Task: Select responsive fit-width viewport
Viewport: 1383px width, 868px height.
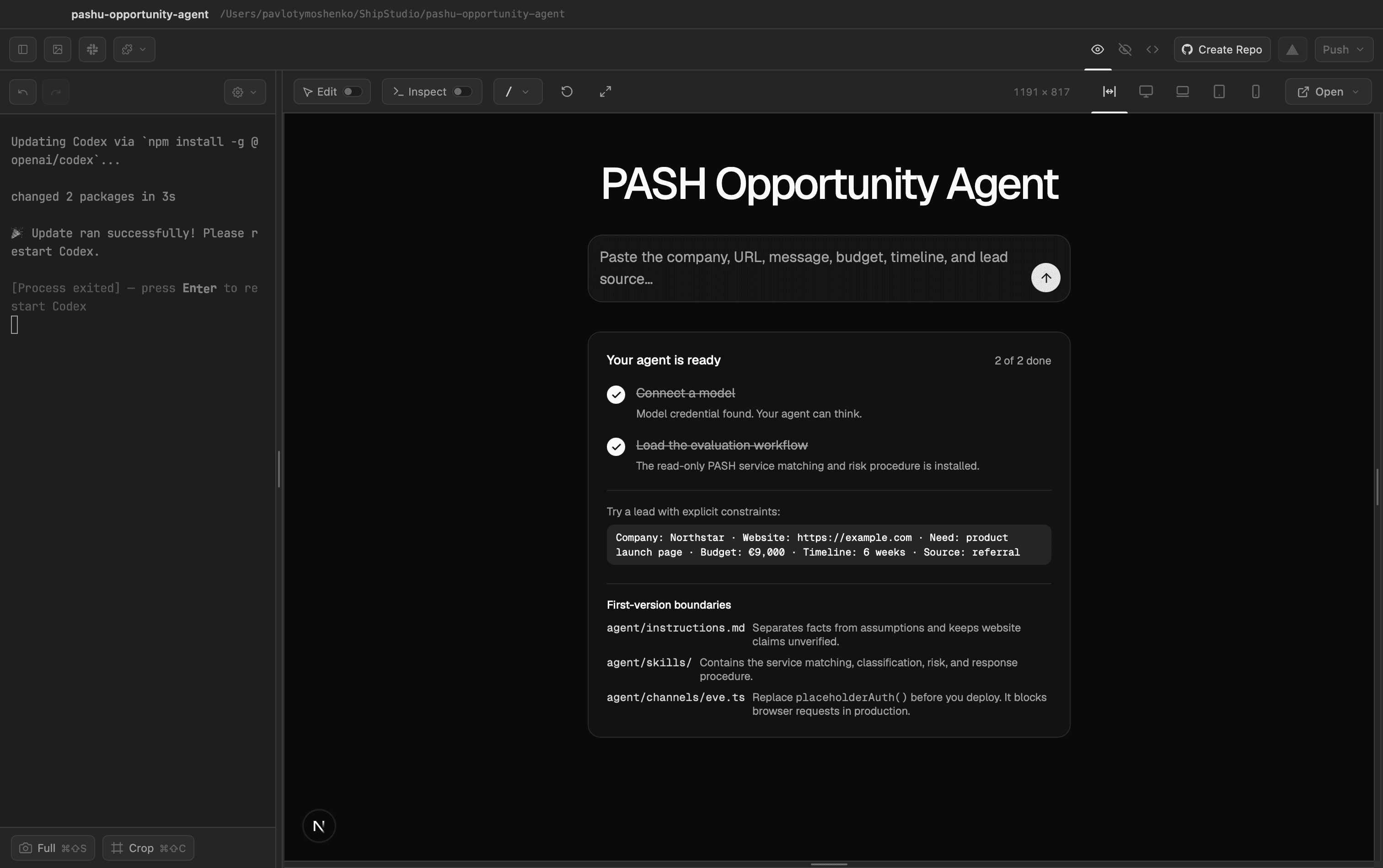Action: click(x=1109, y=92)
